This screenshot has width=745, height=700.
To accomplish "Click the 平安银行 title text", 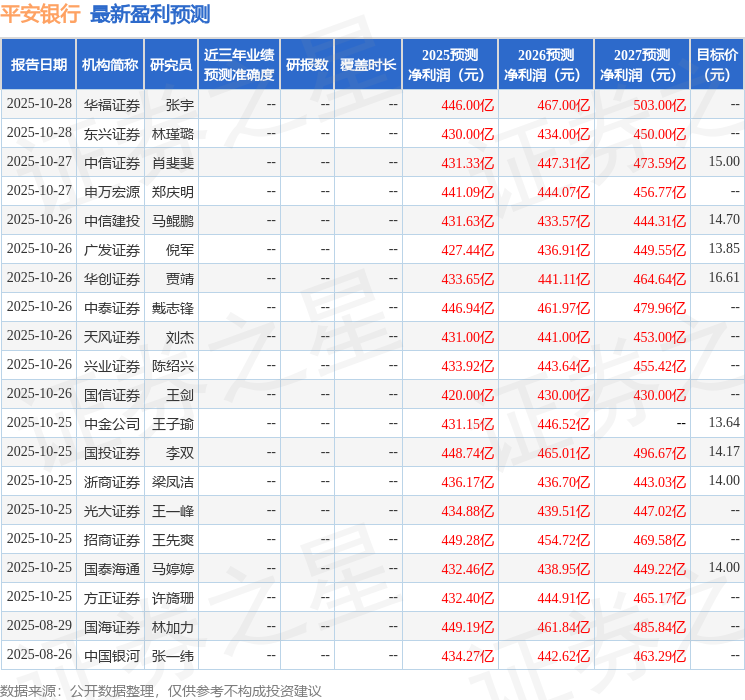I will [x=40, y=14].
